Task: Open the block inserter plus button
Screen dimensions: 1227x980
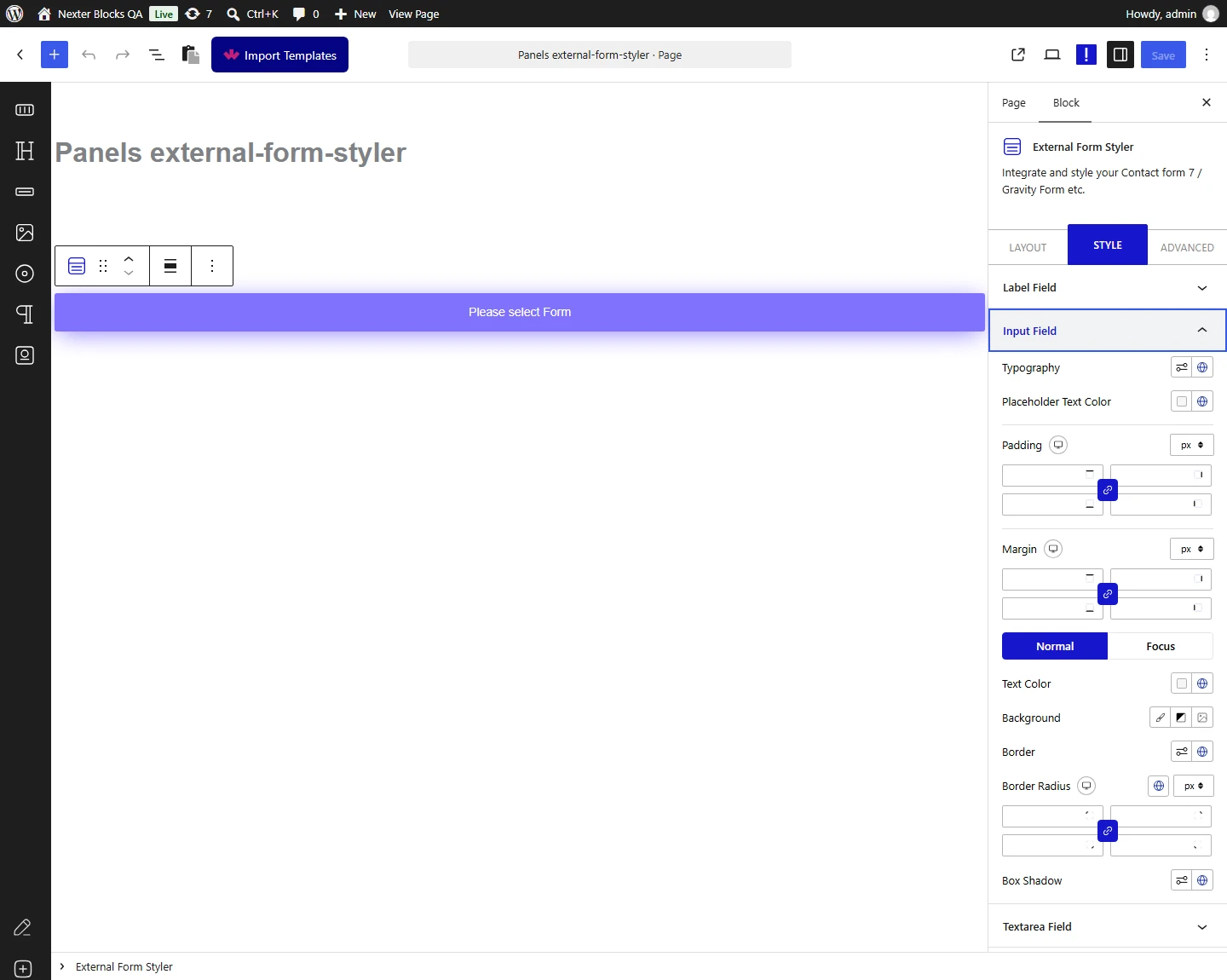Action: pyautogui.click(x=55, y=55)
